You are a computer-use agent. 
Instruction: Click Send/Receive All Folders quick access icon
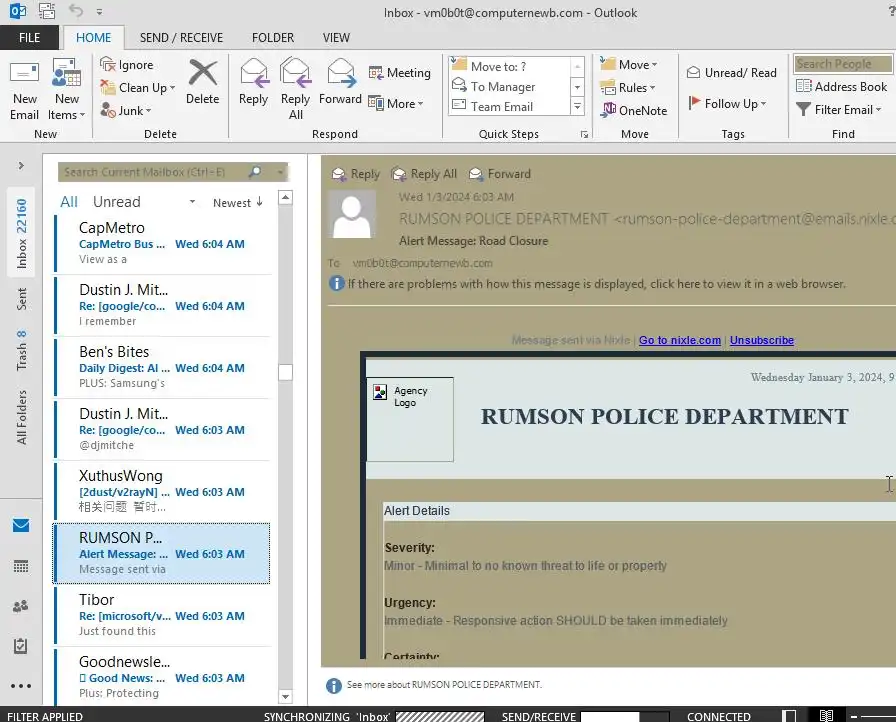[x=46, y=11]
